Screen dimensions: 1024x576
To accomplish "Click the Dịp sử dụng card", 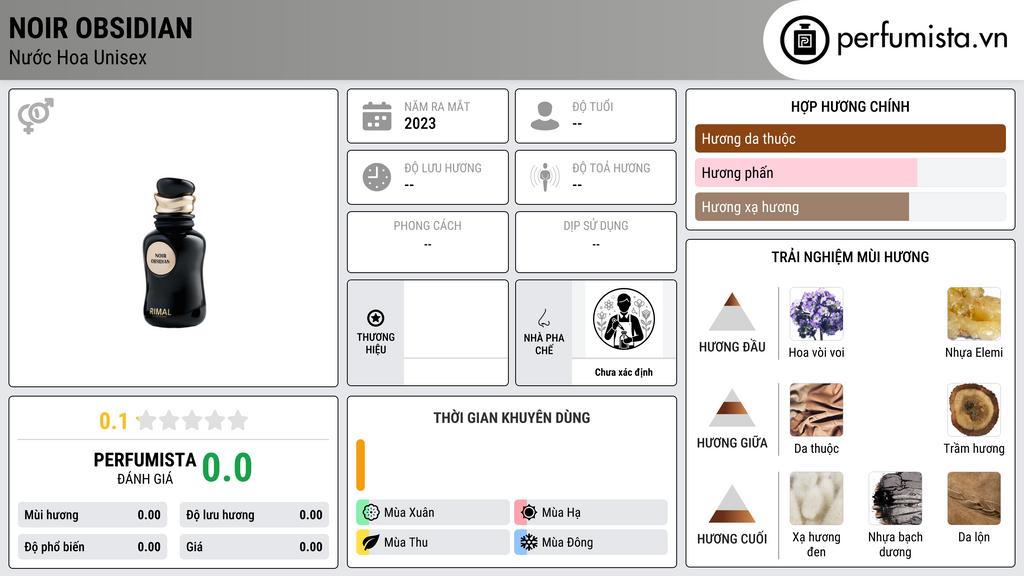I will tap(596, 242).
